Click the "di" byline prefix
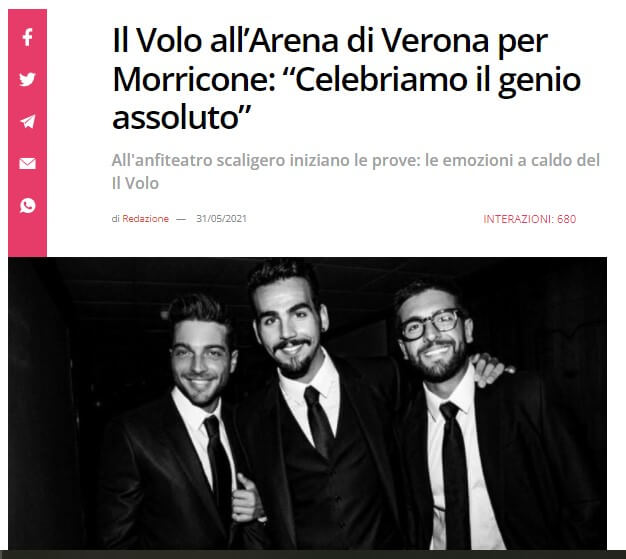626x559 pixels. 115,219
